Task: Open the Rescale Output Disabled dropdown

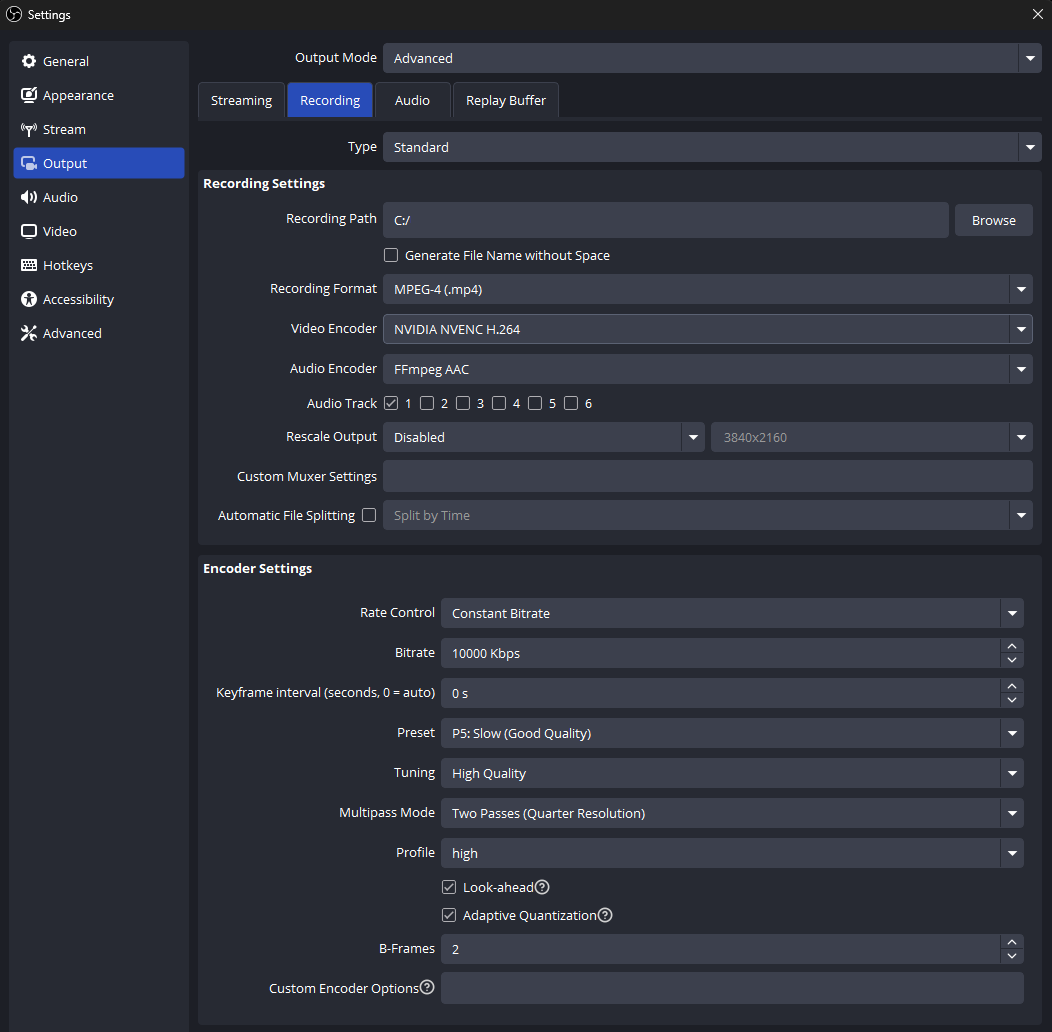Action: click(543, 437)
